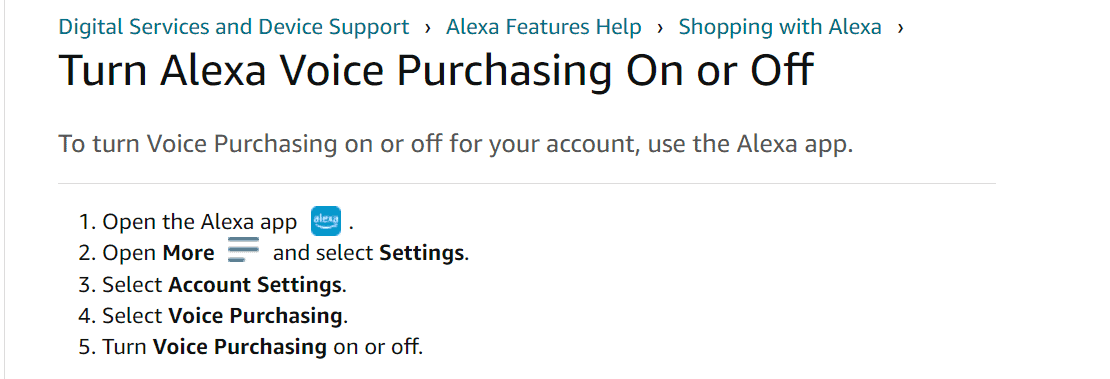The width and height of the screenshot is (1110, 379).
Task: Click the bold word More in step 2
Action: [x=189, y=253]
